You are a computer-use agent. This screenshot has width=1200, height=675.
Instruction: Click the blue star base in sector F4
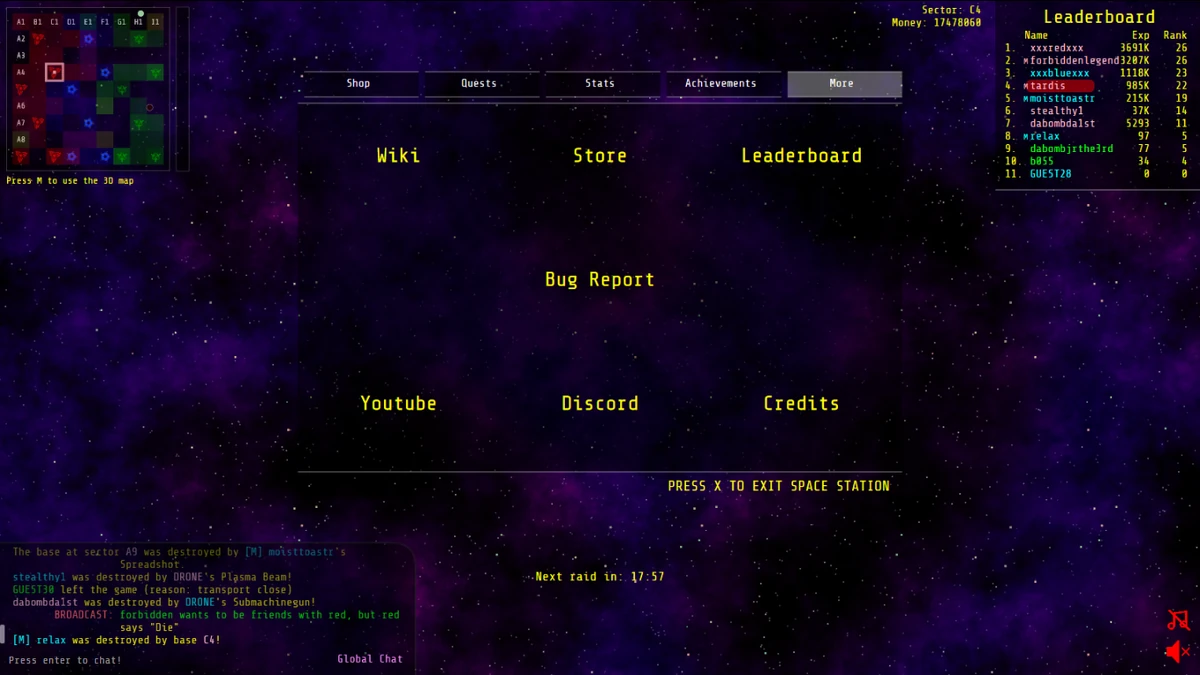pyautogui.click(x=104, y=71)
